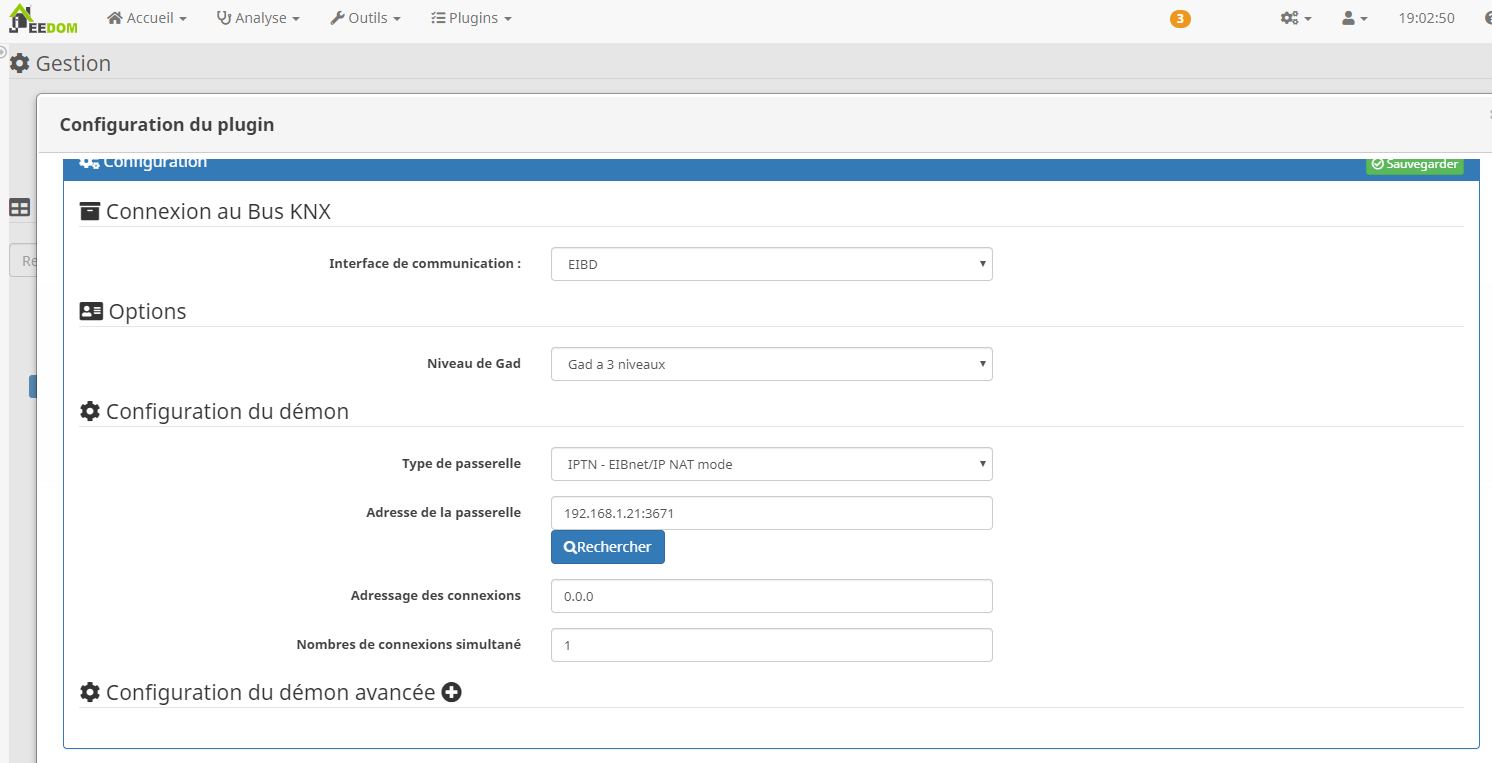Screen dimensions: 1492x763
Task: Click the Rechercher button
Action: click(x=607, y=547)
